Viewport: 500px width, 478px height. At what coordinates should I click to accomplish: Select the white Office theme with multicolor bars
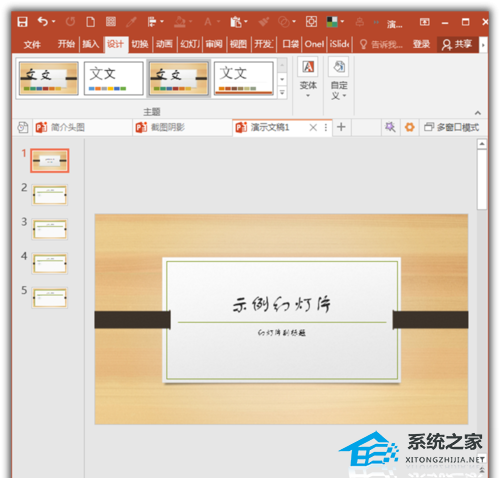point(114,78)
